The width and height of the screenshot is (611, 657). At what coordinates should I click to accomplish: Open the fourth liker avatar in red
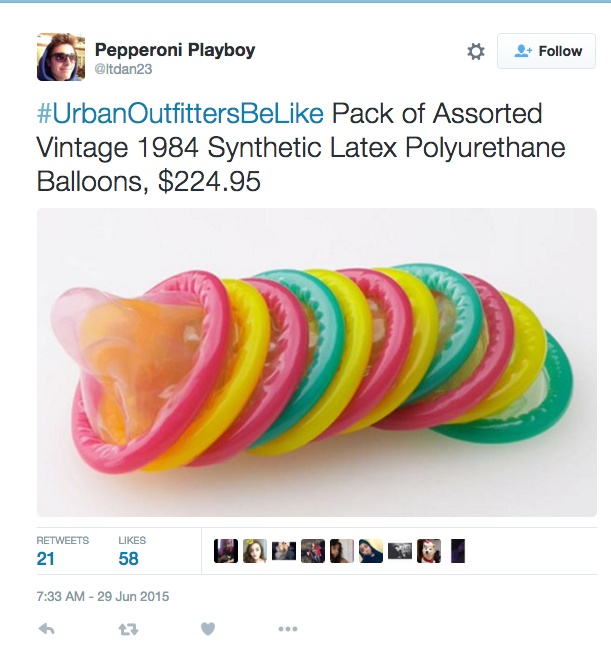313,551
